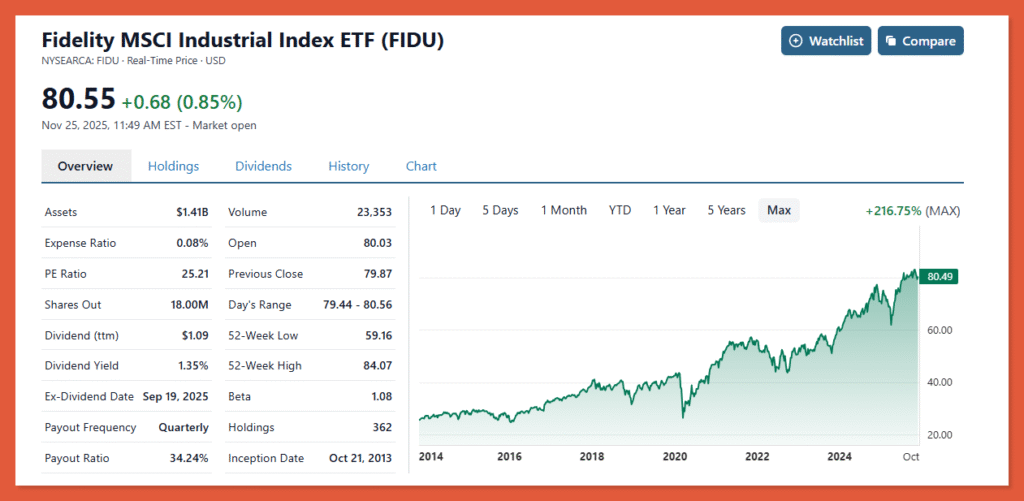Choose the 1 Year chart range

pos(669,210)
